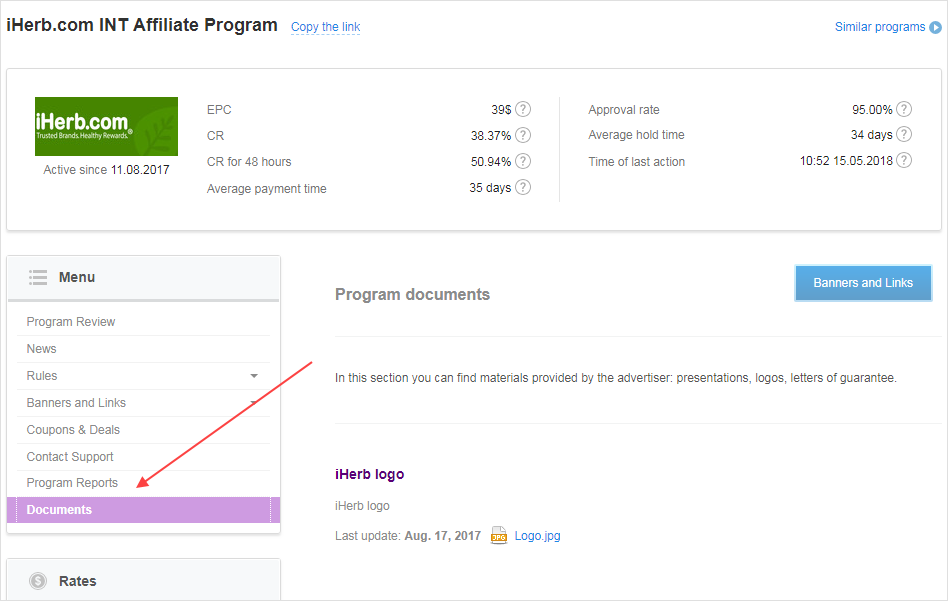Viewport: 948px width, 601px height.
Task: Click the Time of last action help icon
Action: [x=904, y=160]
